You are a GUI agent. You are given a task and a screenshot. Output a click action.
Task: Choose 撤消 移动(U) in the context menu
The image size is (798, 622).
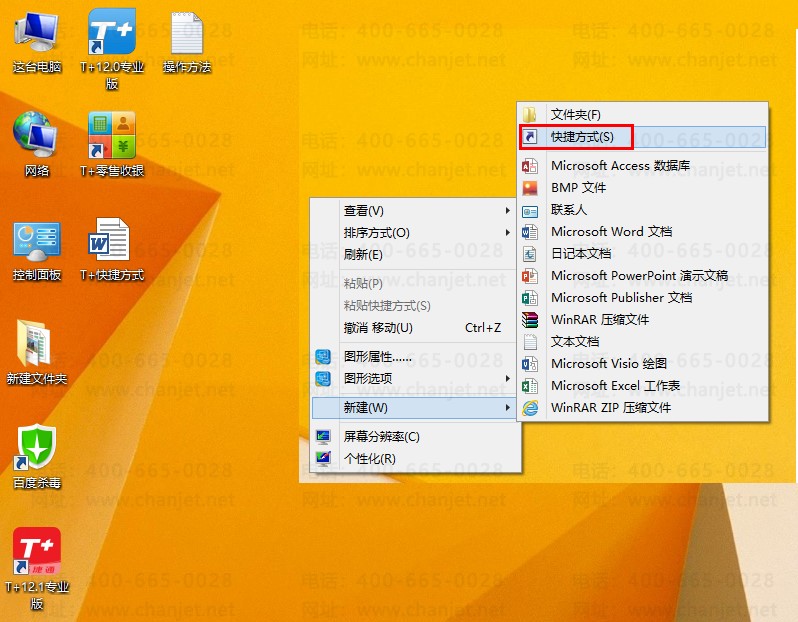416,328
